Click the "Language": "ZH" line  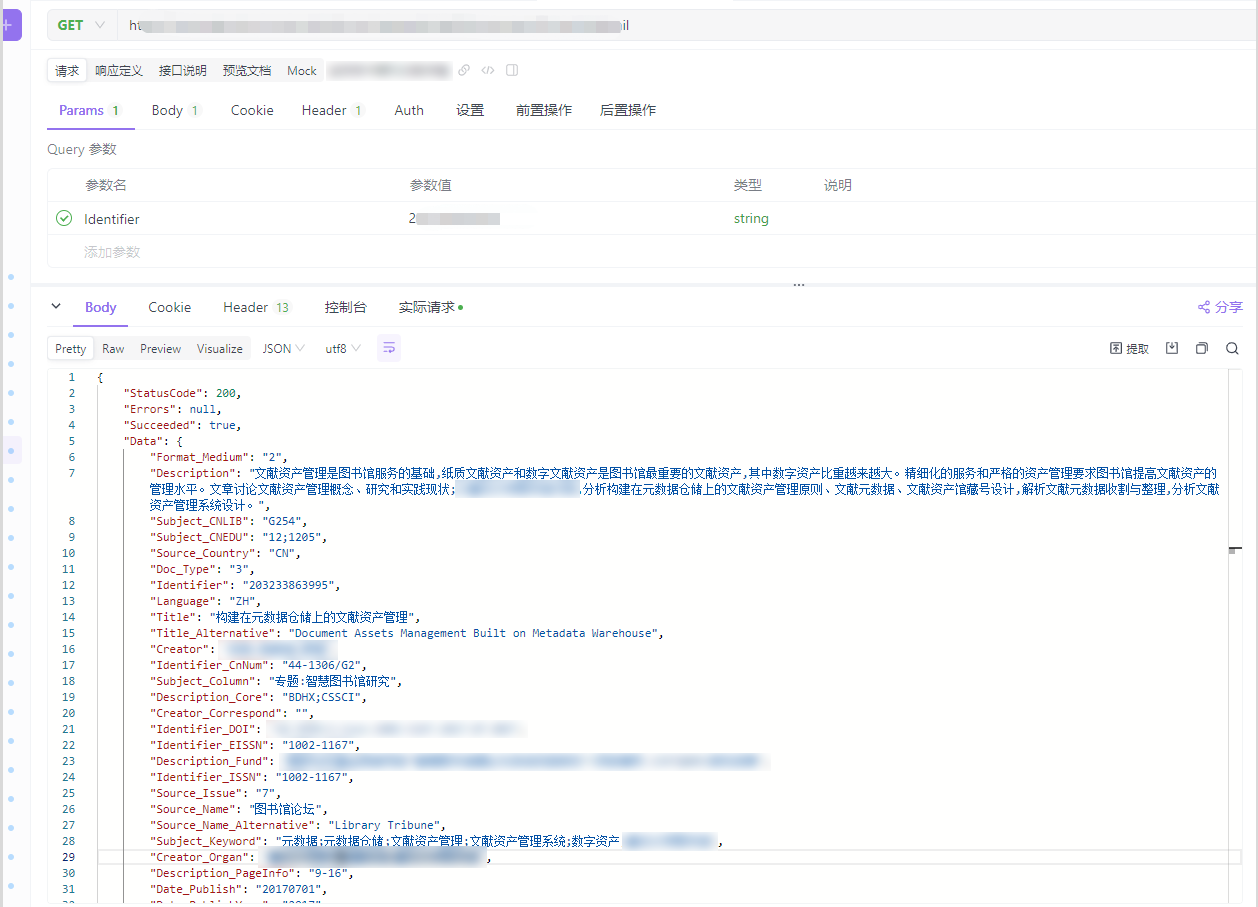click(x=205, y=601)
